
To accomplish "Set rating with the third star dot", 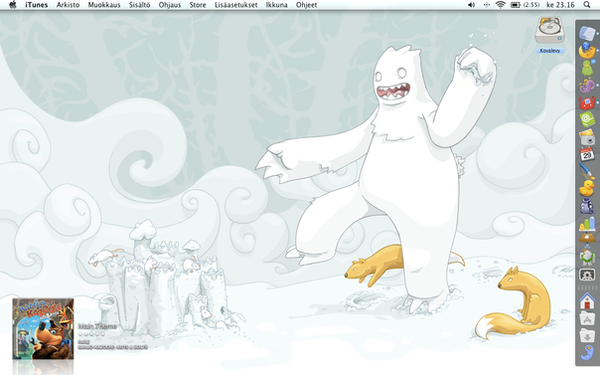I will point(91,334).
